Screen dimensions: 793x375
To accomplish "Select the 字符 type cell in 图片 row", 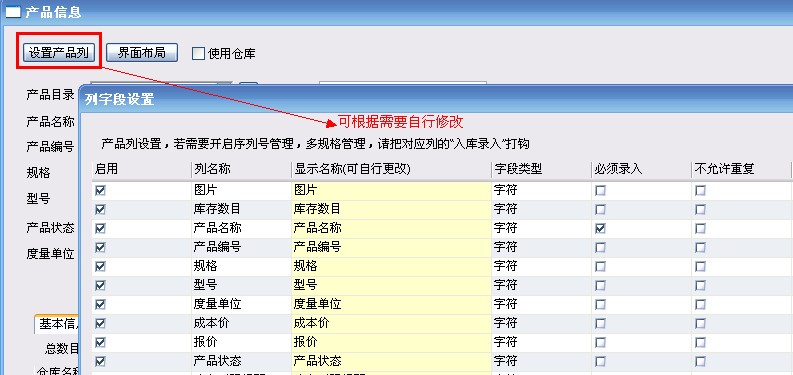I will tap(541, 190).
